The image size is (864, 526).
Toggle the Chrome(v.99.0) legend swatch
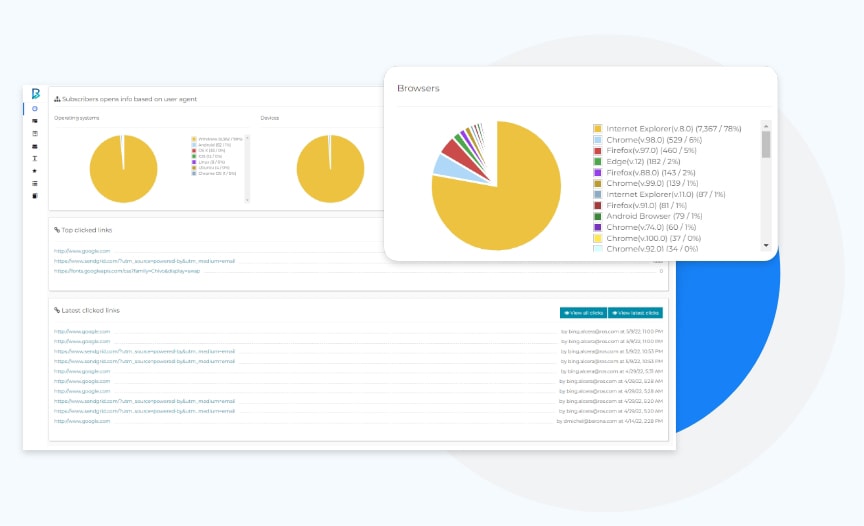tap(597, 183)
